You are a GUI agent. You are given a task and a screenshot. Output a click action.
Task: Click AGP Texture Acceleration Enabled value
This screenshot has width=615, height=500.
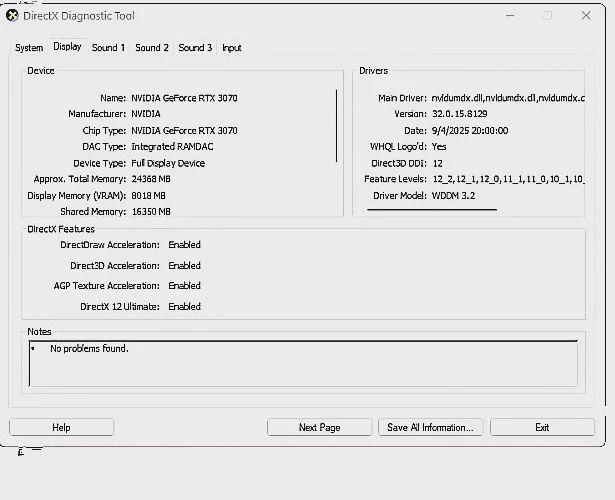coord(184,286)
